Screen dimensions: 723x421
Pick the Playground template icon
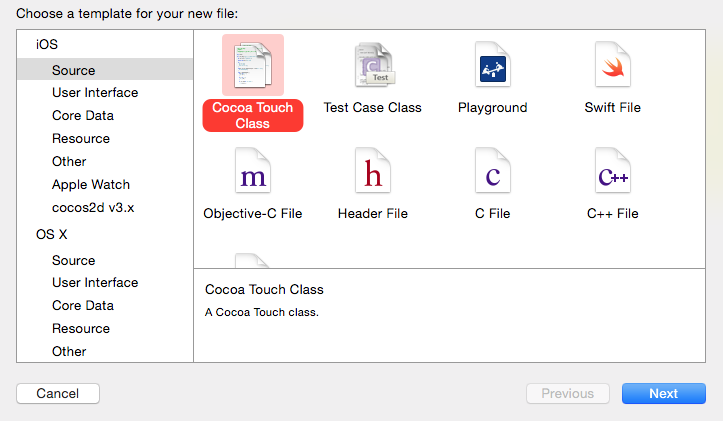493,65
